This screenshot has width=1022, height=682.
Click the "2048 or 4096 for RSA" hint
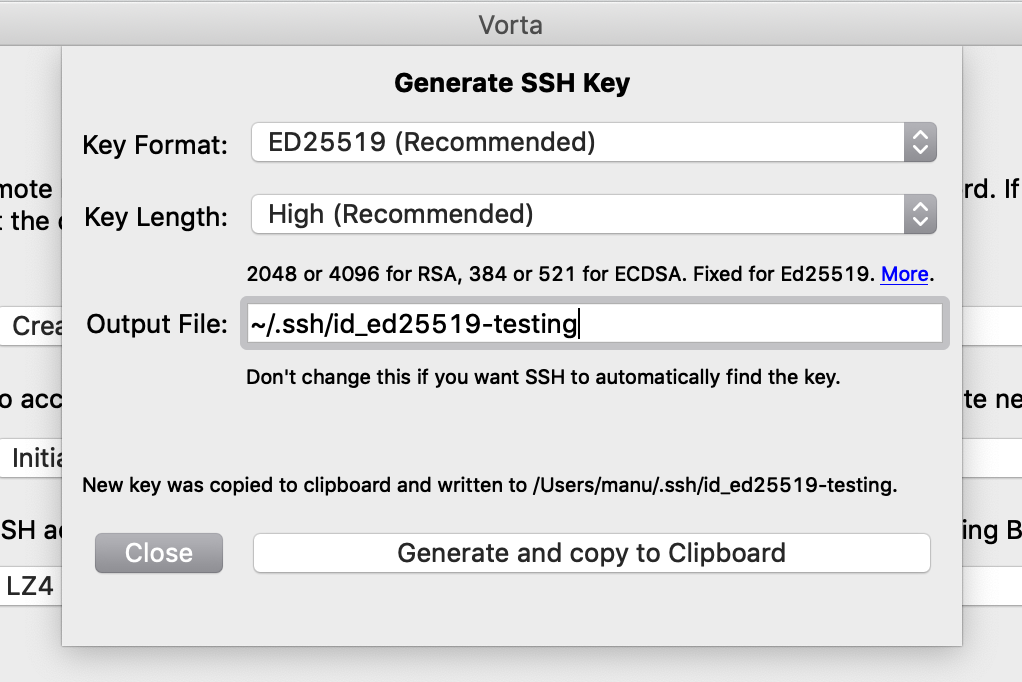(562, 274)
